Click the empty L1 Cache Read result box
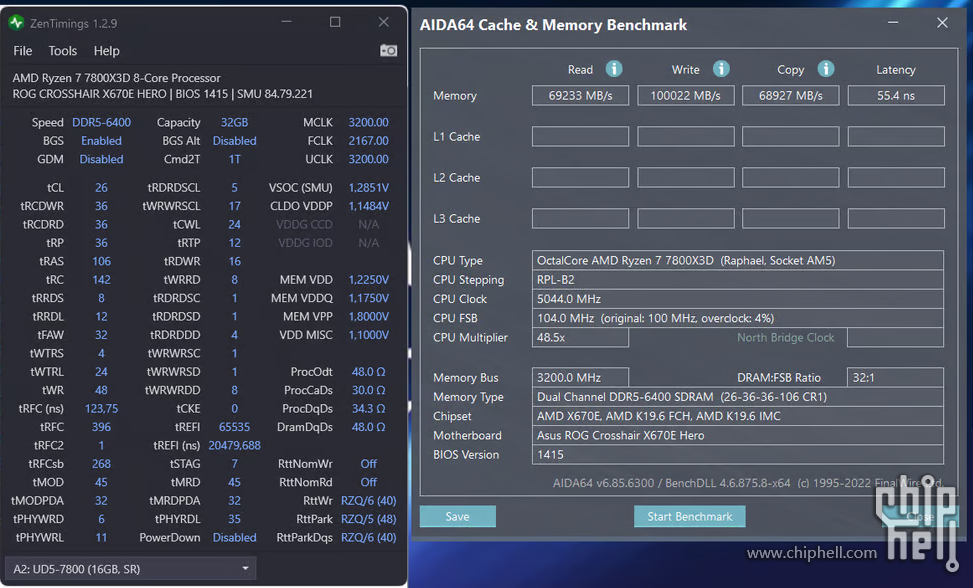This screenshot has height=588, width=973. click(580, 136)
